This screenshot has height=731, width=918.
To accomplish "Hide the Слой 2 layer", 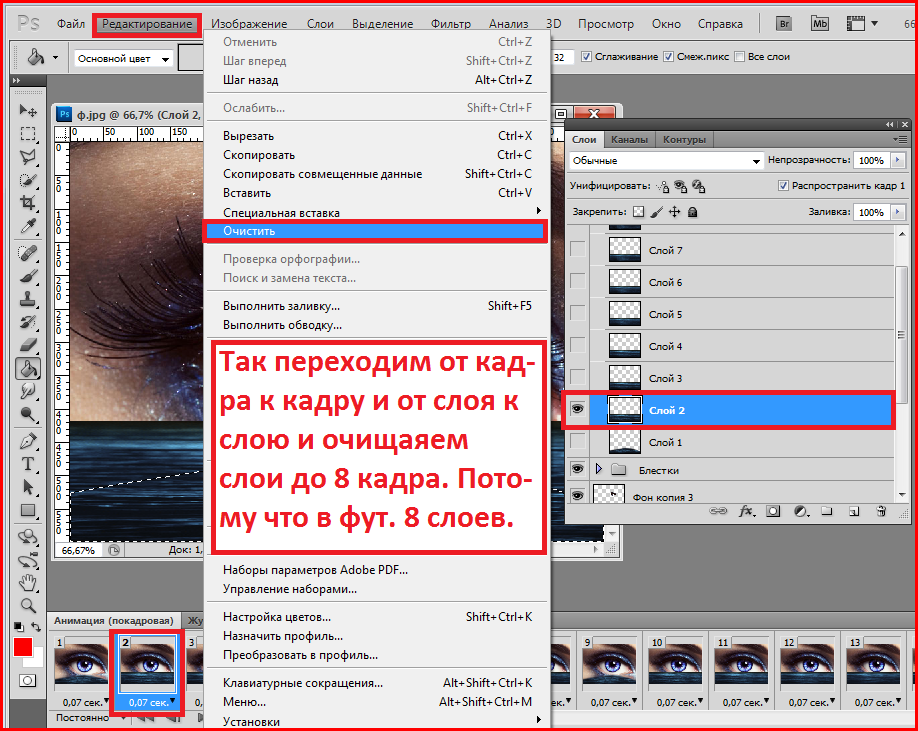I will click(x=577, y=409).
